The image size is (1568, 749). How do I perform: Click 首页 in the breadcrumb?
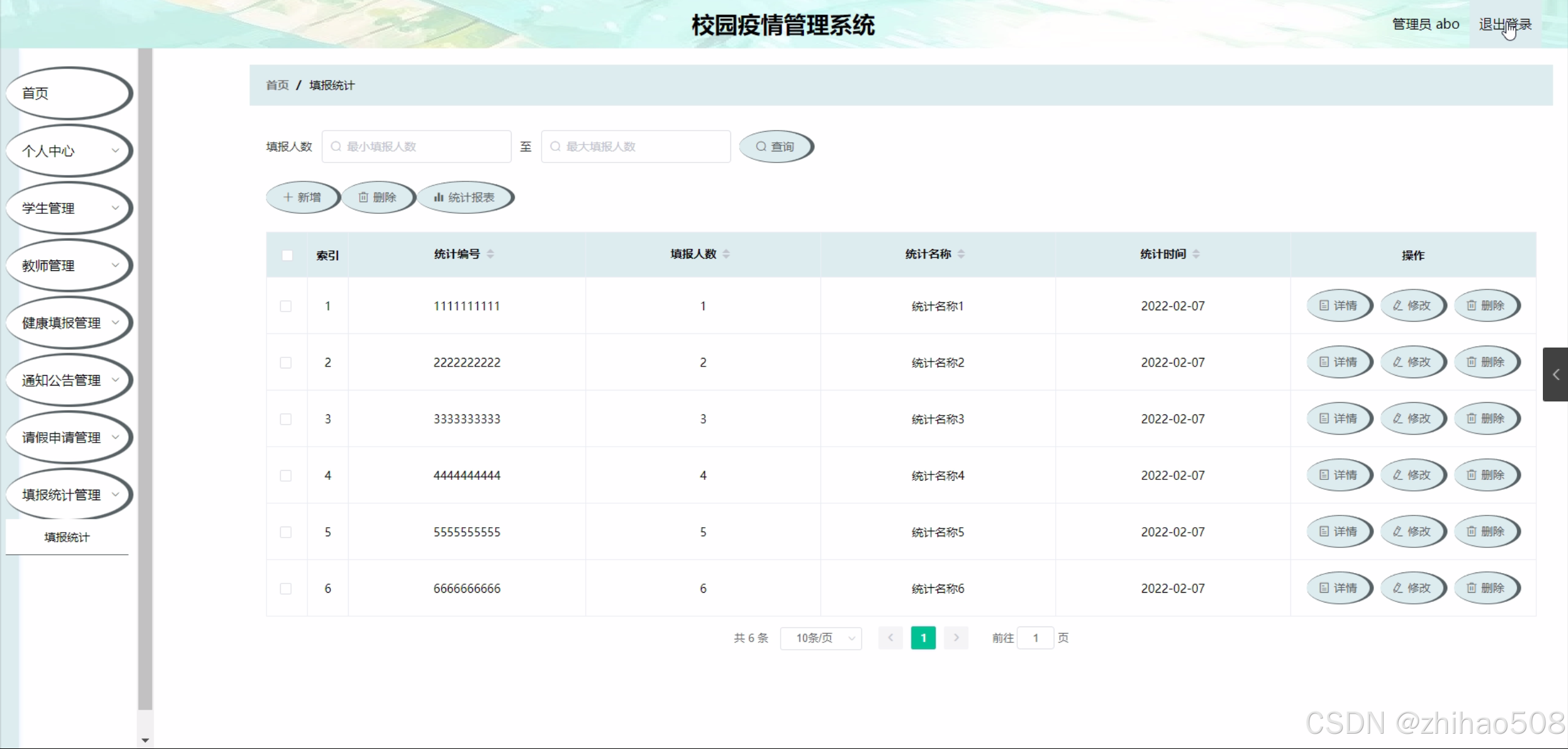pos(277,85)
